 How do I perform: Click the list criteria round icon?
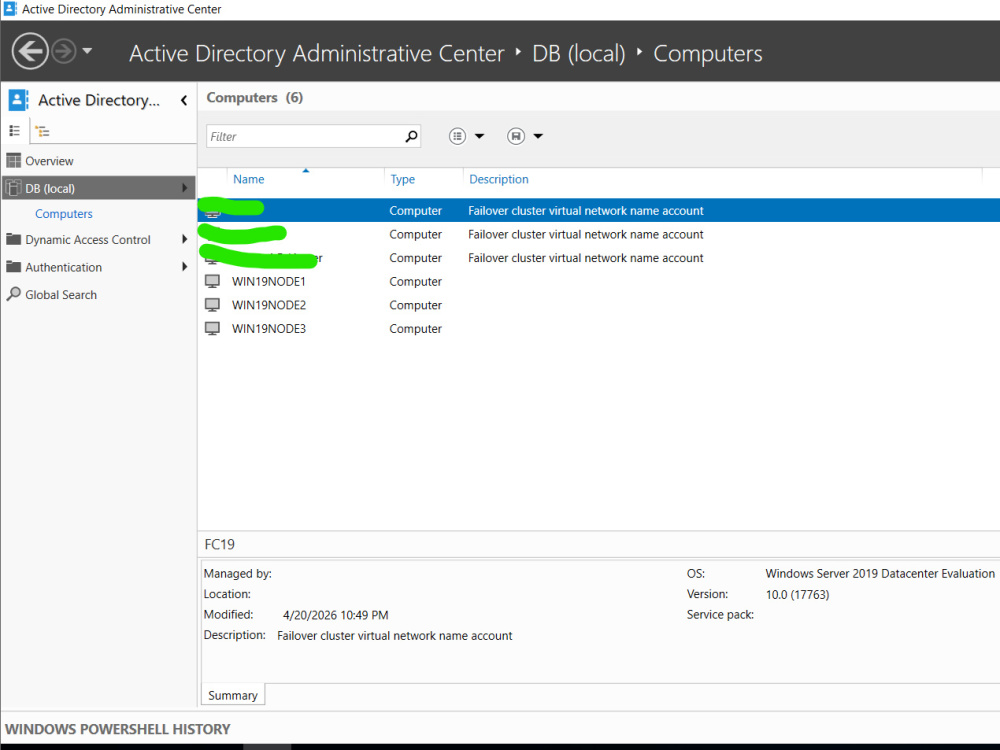pyautogui.click(x=457, y=136)
